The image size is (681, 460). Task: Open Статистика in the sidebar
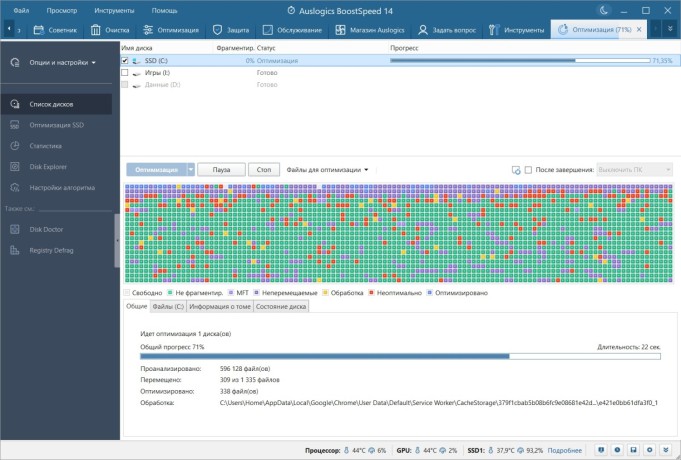click(46, 146)
